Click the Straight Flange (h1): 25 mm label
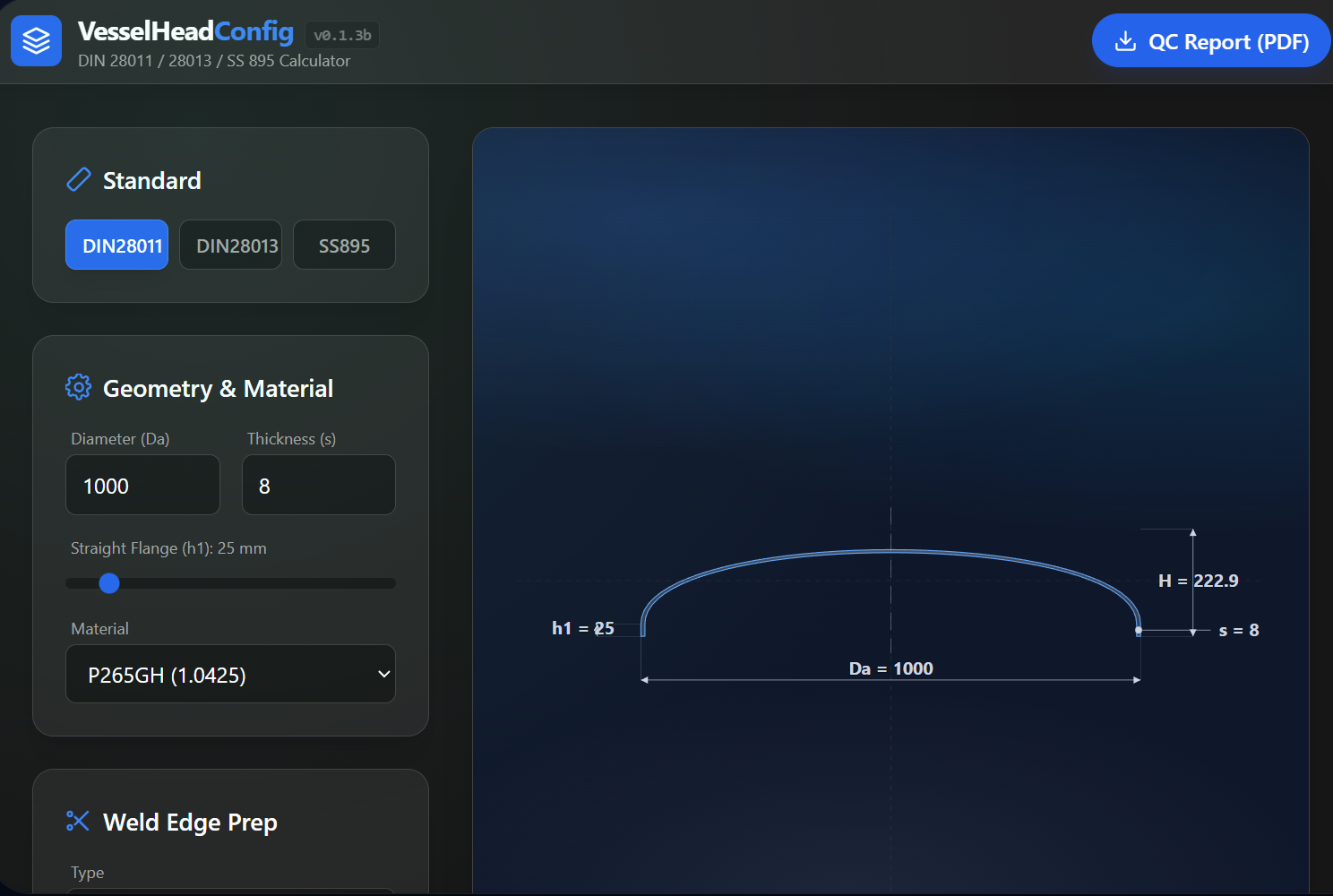Screen dimensions: 1333x896 coord(168,548)
